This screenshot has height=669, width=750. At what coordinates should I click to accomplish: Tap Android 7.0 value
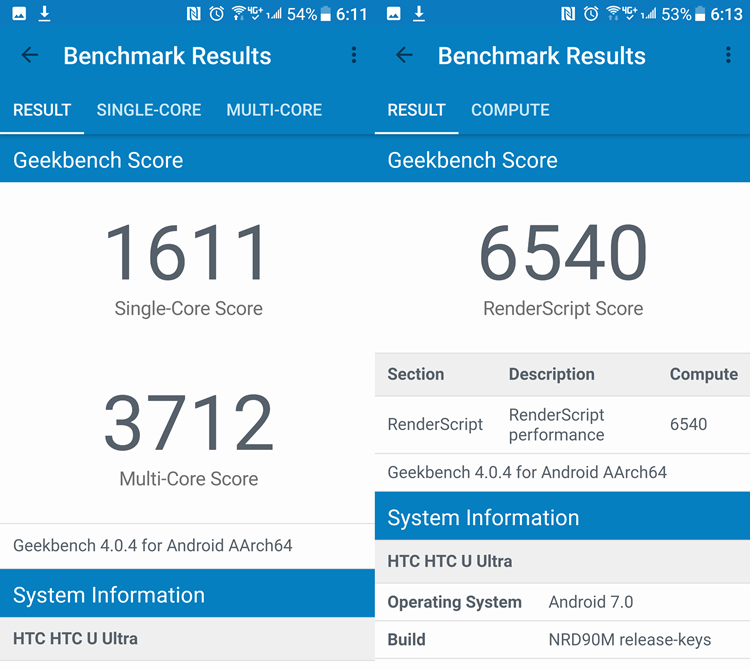coord(591,602)
